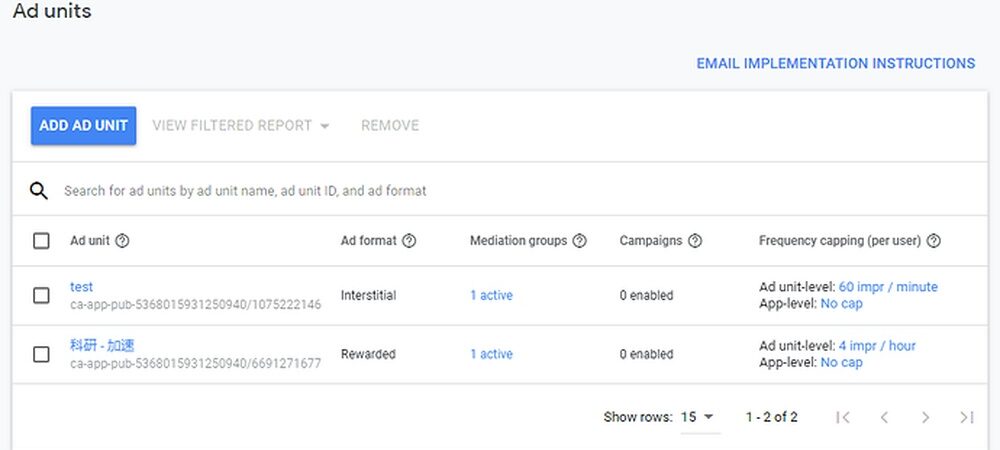Open 1 active mediation groups for test
Image resolution: width=1000 pixels, height=450 pixels.
491,296
